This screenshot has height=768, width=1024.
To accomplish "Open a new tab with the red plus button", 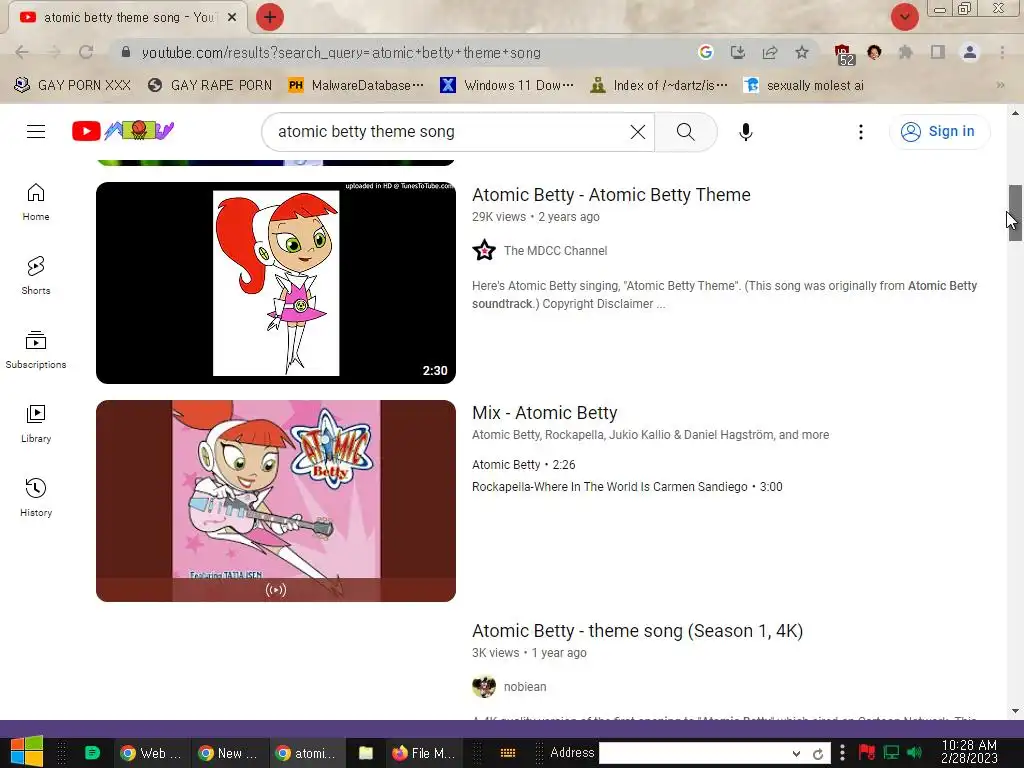I will [270, 17].
